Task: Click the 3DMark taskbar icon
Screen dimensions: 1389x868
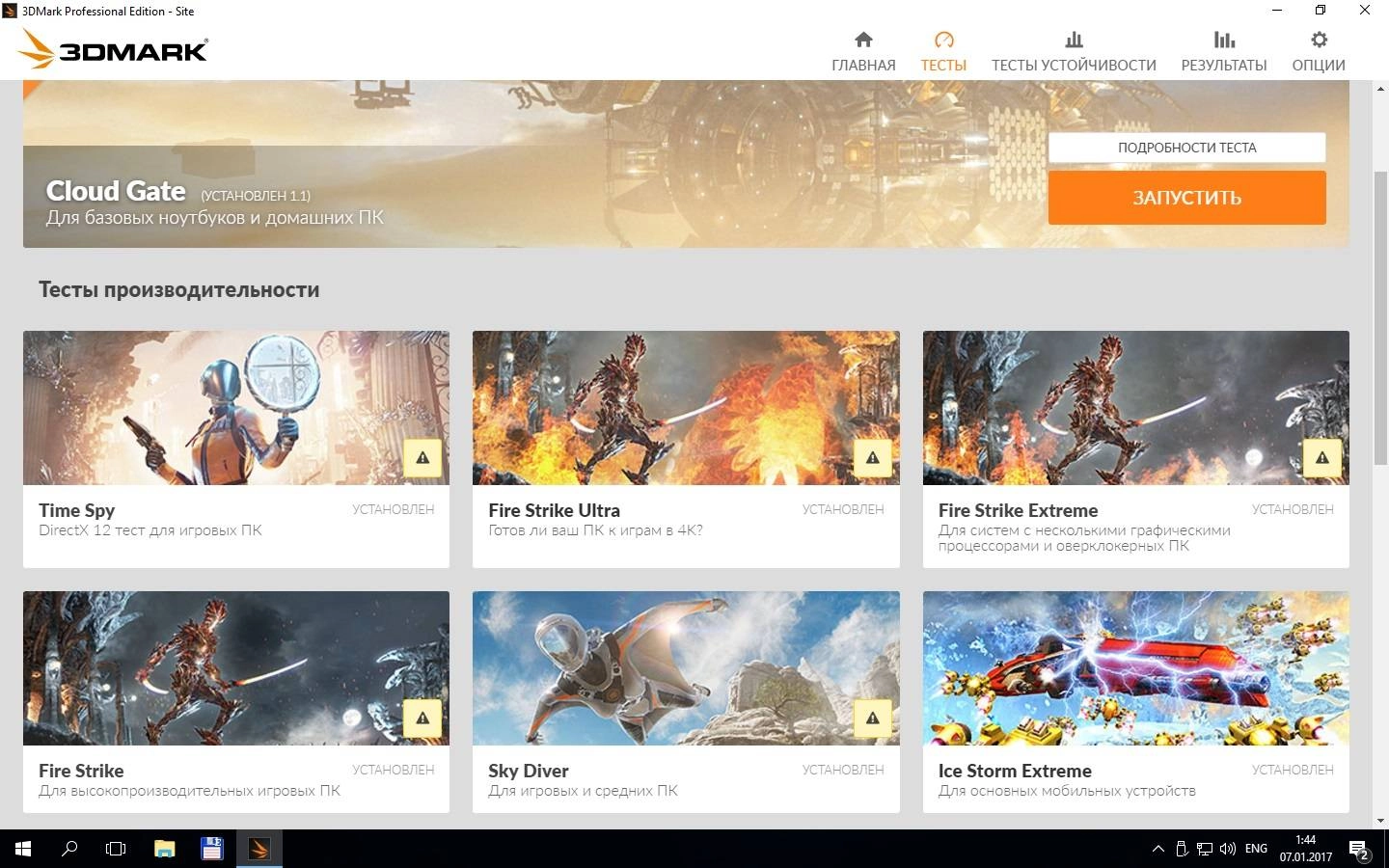Action: pos(259,849)
